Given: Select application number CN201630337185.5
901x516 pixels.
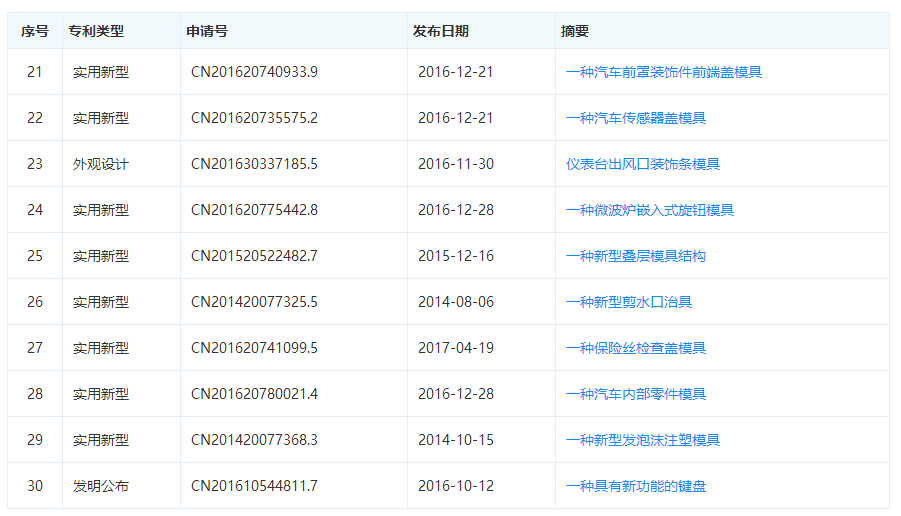Looking at the screenshot, I should [x=254, y=164].
